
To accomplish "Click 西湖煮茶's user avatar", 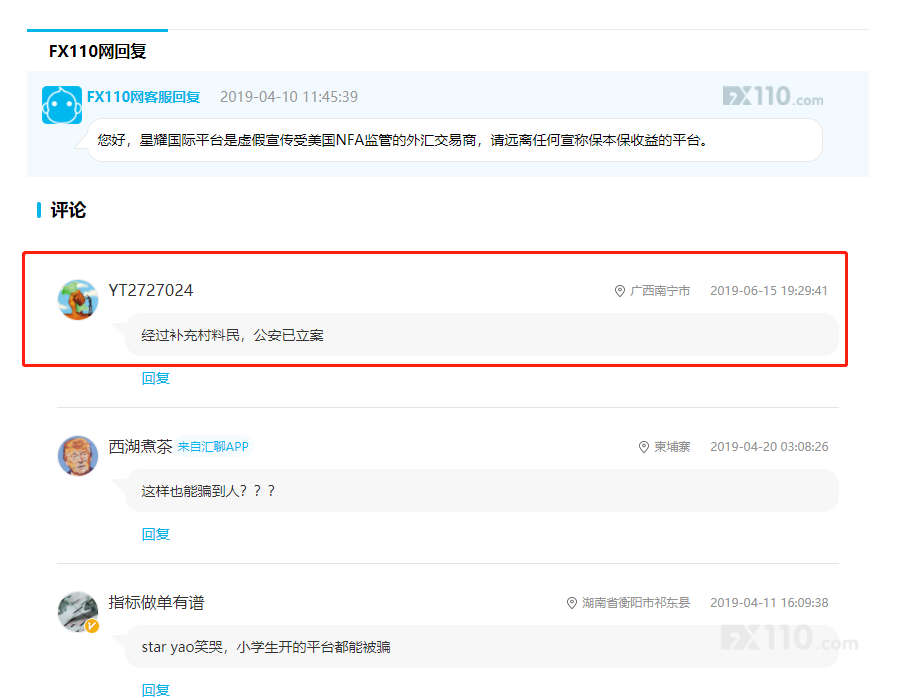I will point(77,455).
